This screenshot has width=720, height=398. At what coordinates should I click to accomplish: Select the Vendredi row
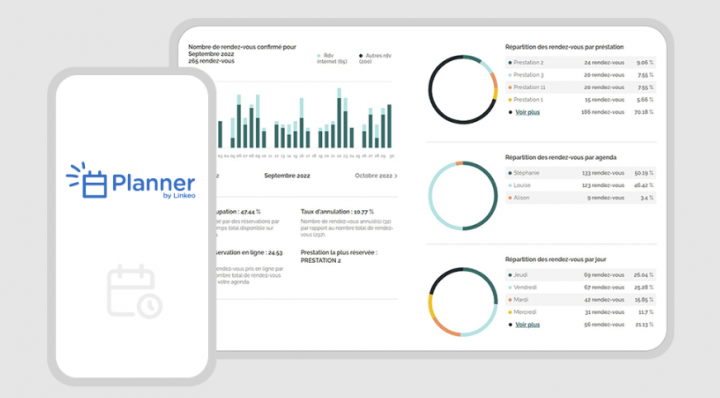pos(580,287)
